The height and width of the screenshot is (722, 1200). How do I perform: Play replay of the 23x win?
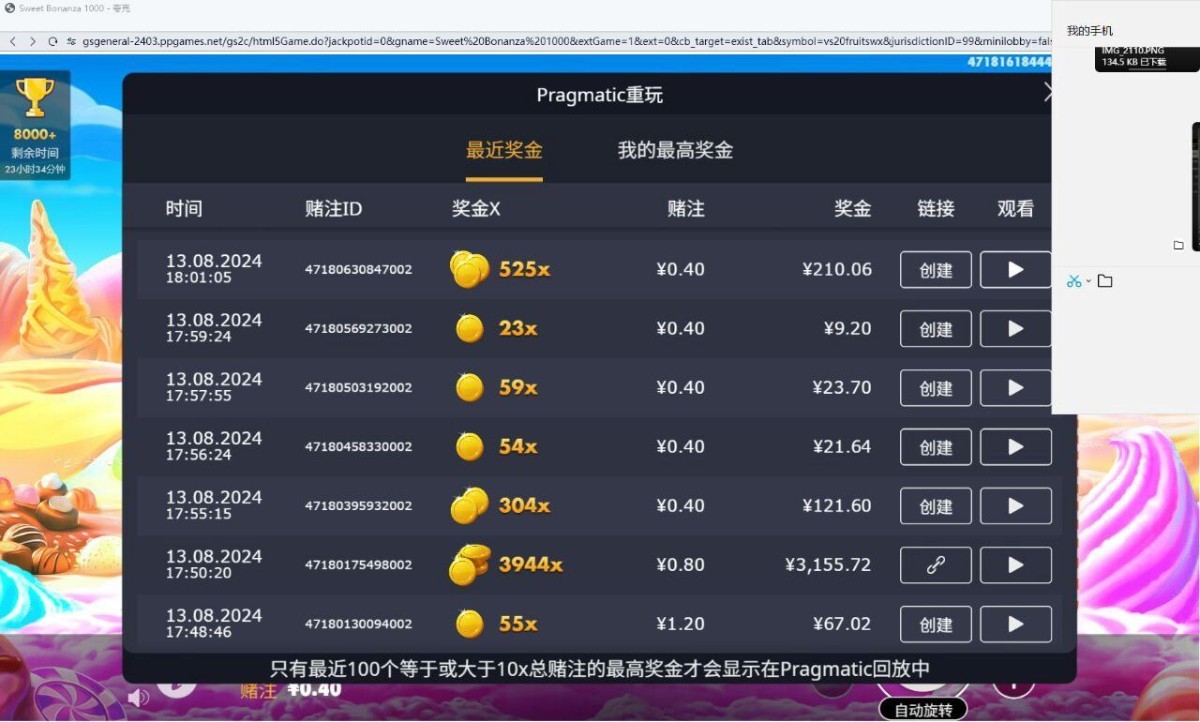click(x=1015, y=329)
